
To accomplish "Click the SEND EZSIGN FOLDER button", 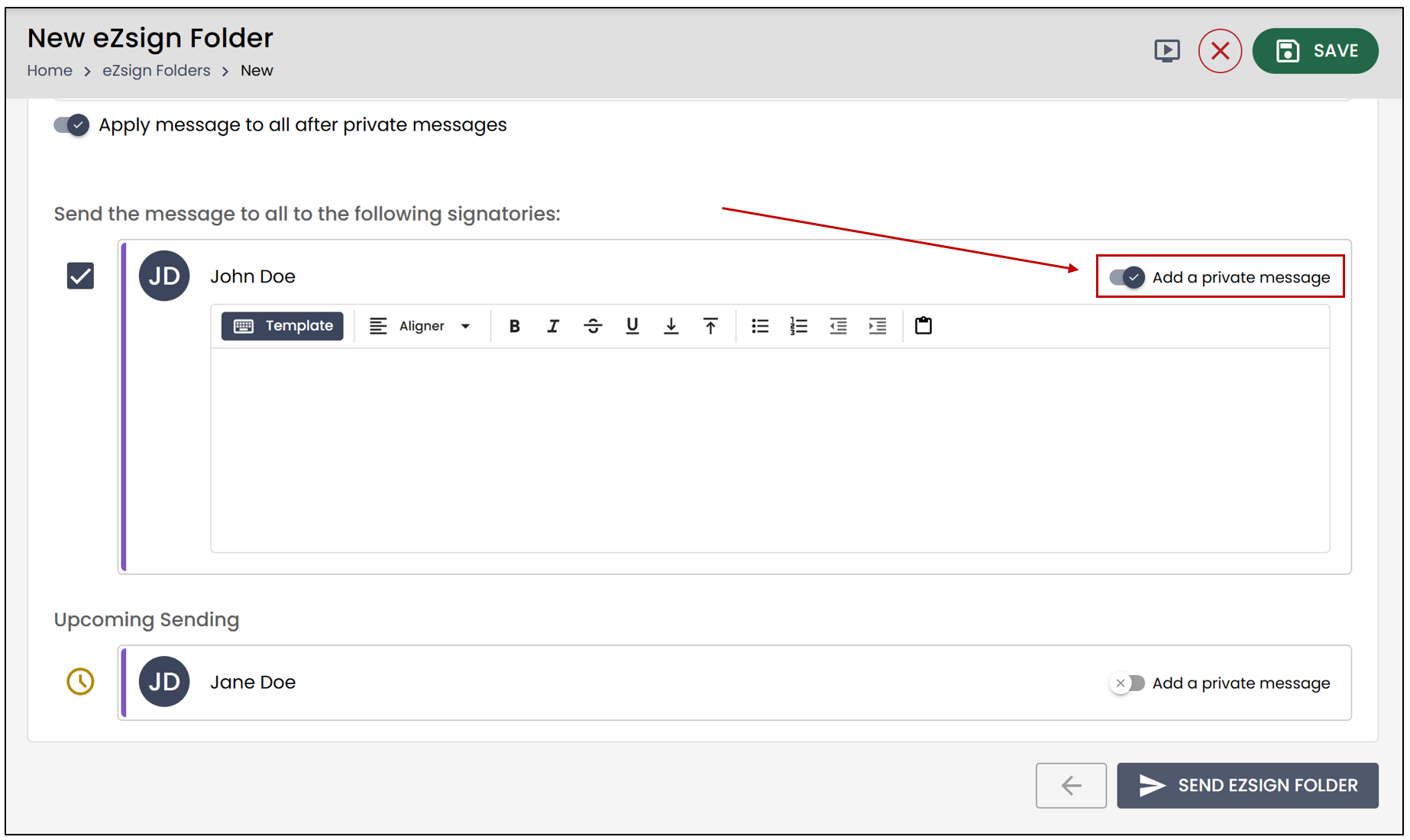I will click(1247, 785).
